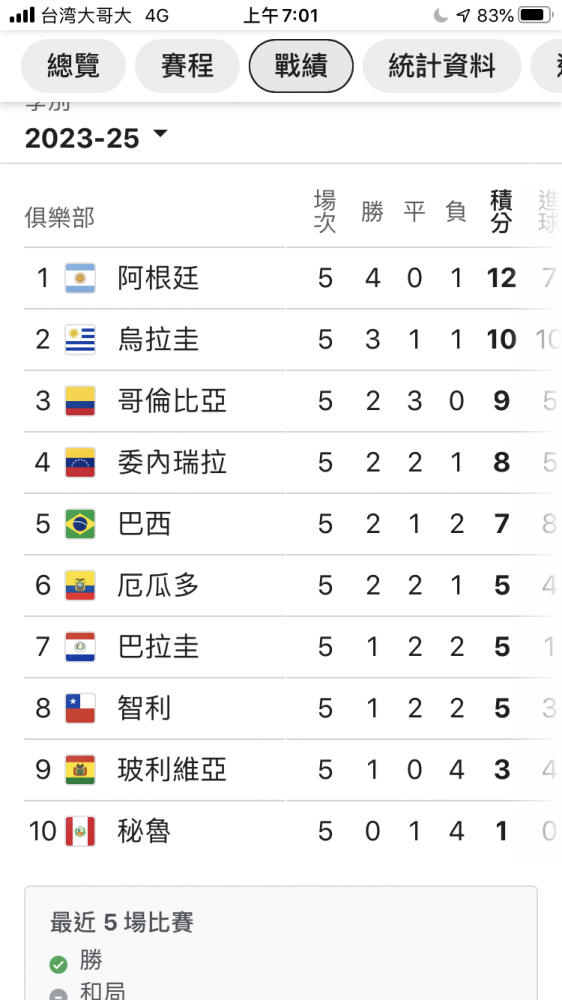Select the 戰績 tab
This screenshot has height=1000, width=562.
(301, 66)
